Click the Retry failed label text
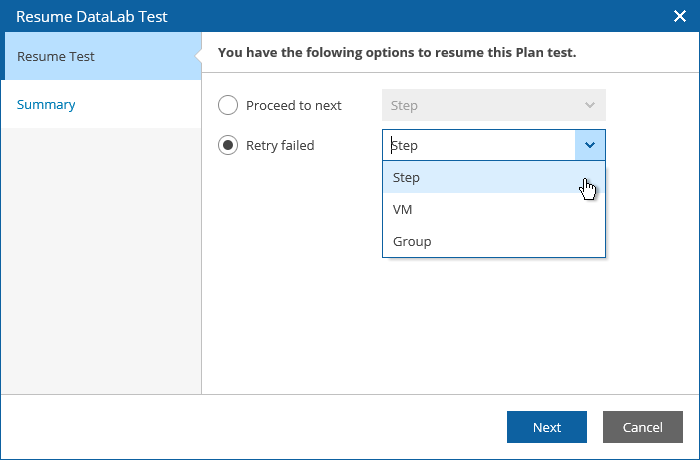Screen dimensions: 700x460 point(280,145)
